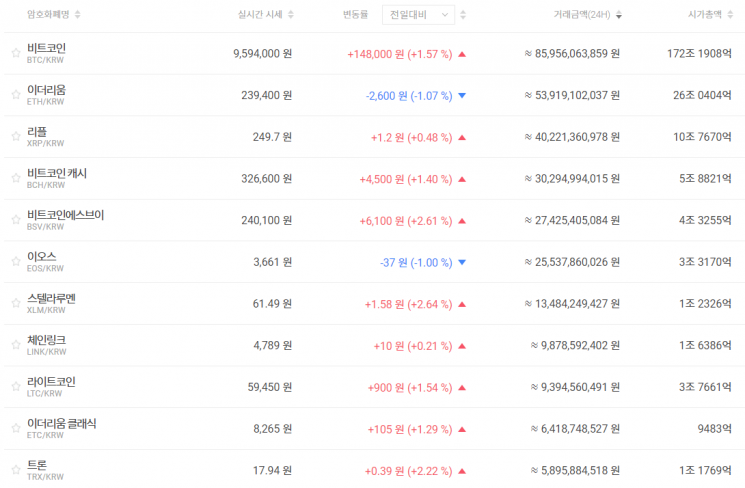This screenshot has width=745, height=488.
Task: Open the 이더리움 coin name
Action: pos(46,90)
